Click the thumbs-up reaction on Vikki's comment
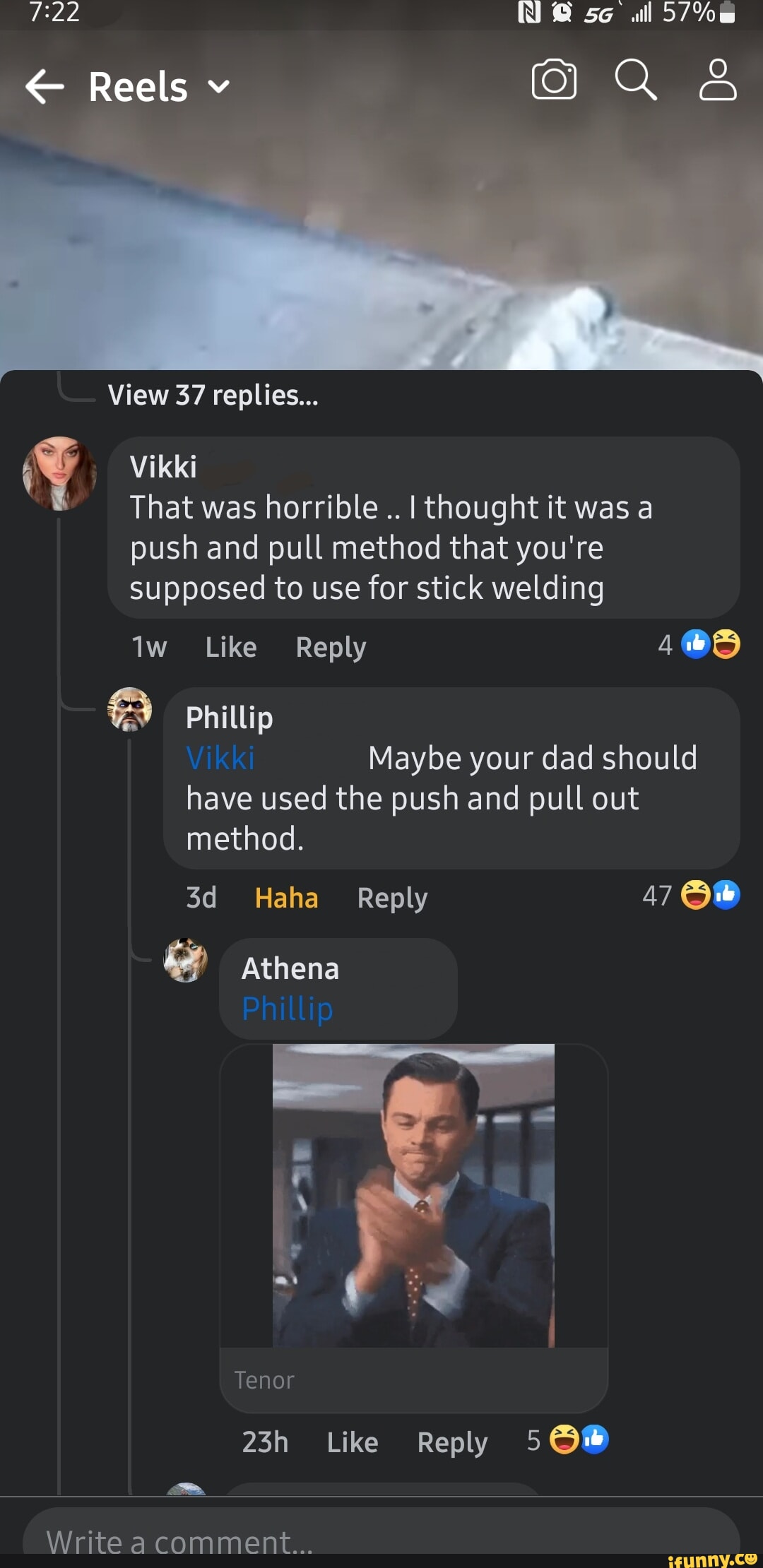The height and width of the screenshot is (1568, 763). [x=697, y=646]
